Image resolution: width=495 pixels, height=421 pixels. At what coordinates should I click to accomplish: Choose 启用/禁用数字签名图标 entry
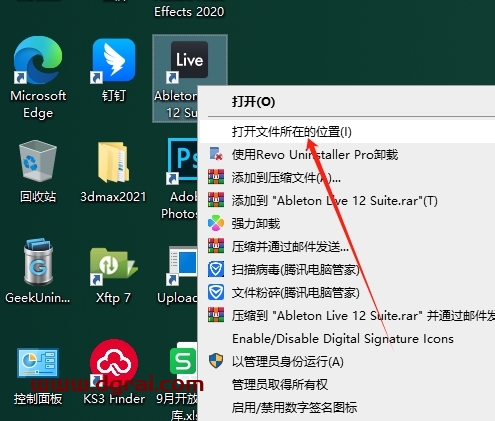click(347, 407)
